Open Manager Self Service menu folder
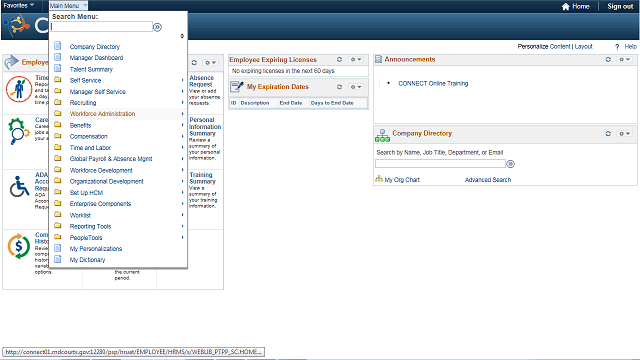The image size is (640, 360). pyautogui.click(x=98, y=92)
